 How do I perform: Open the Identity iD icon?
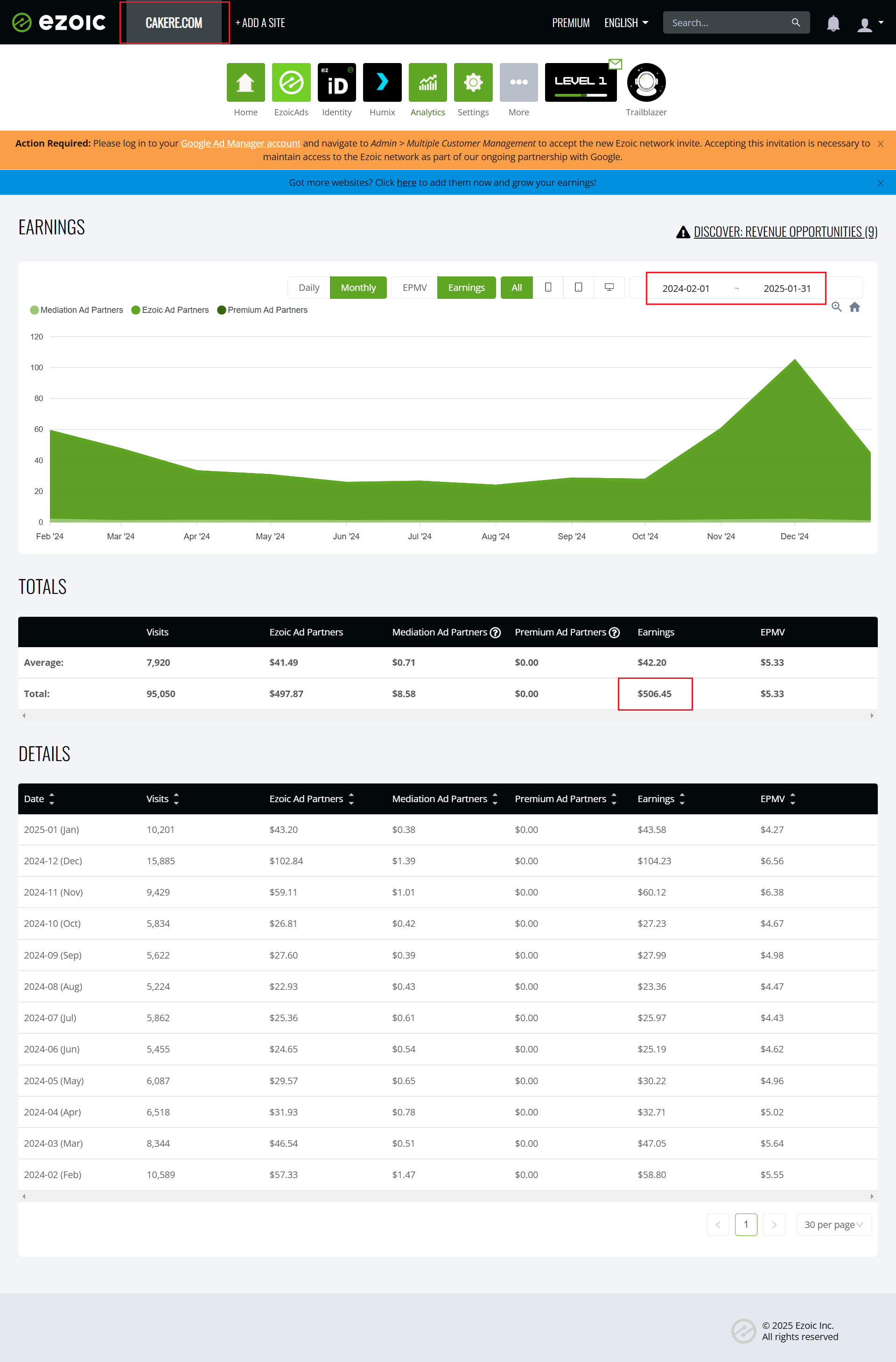click(337, 82)
